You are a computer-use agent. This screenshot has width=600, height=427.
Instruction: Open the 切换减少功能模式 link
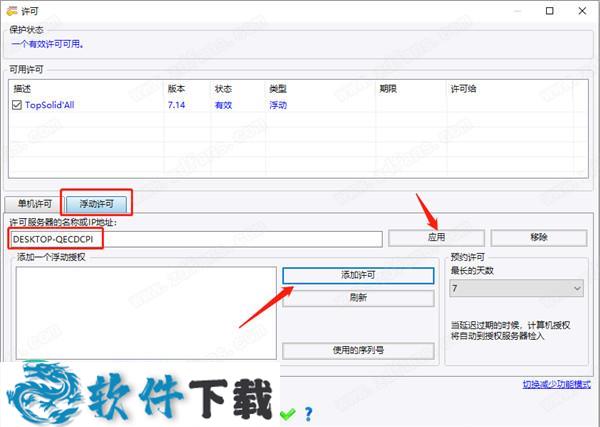click(557, 384)
